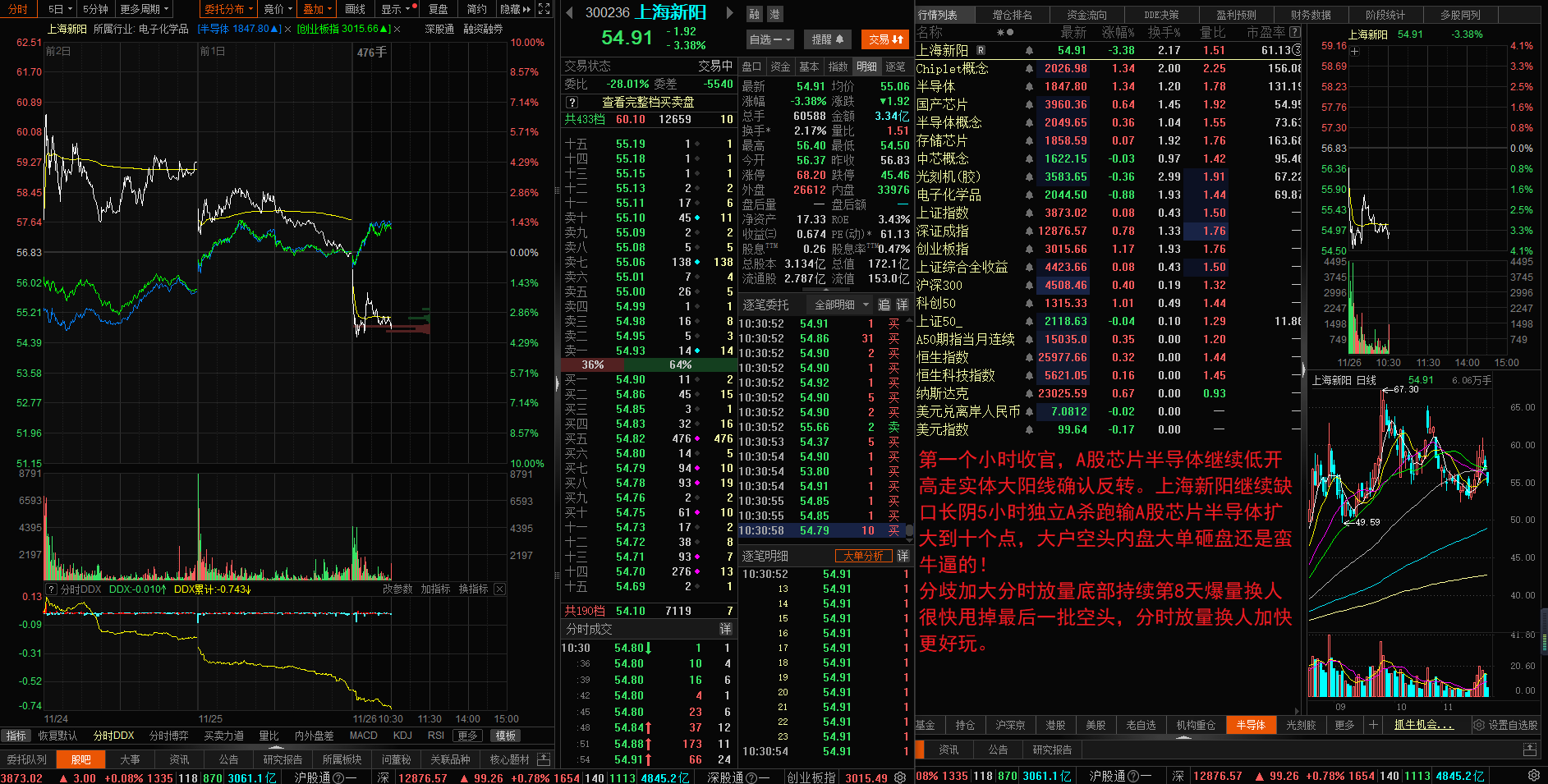Remove 创业板指 overlay with its X
Image resolution: width=1548 pixels, height=784 pixels.
(397, 29)
